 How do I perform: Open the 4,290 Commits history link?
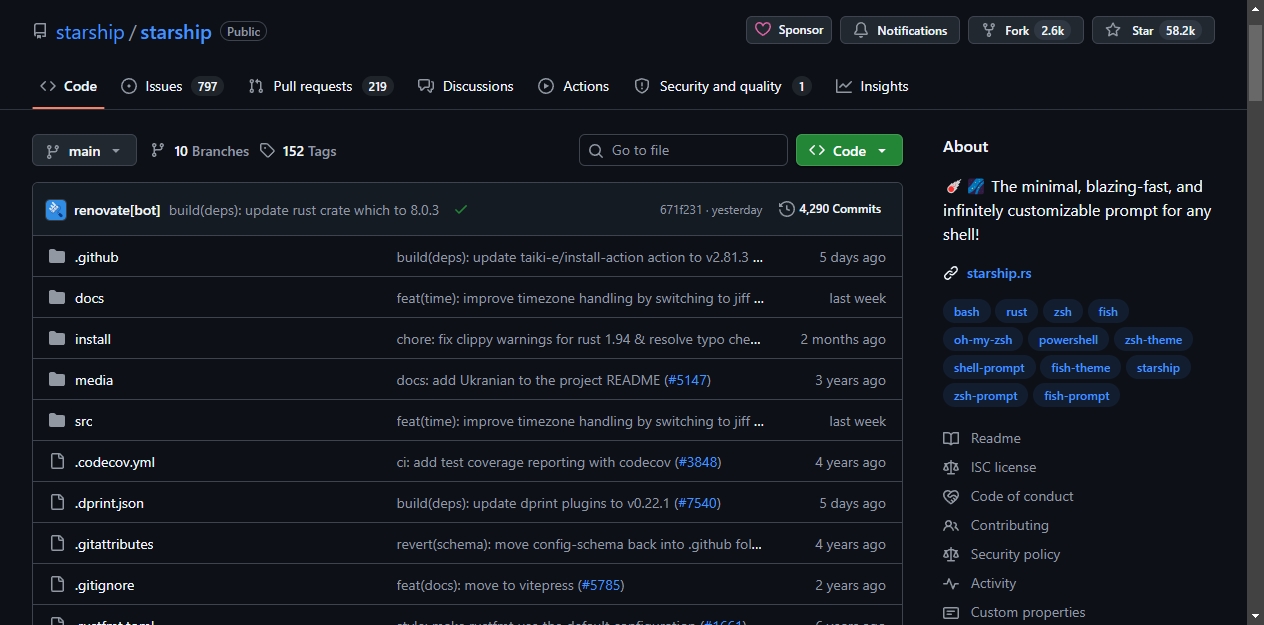pyautogui.click(x=830, y=209)
